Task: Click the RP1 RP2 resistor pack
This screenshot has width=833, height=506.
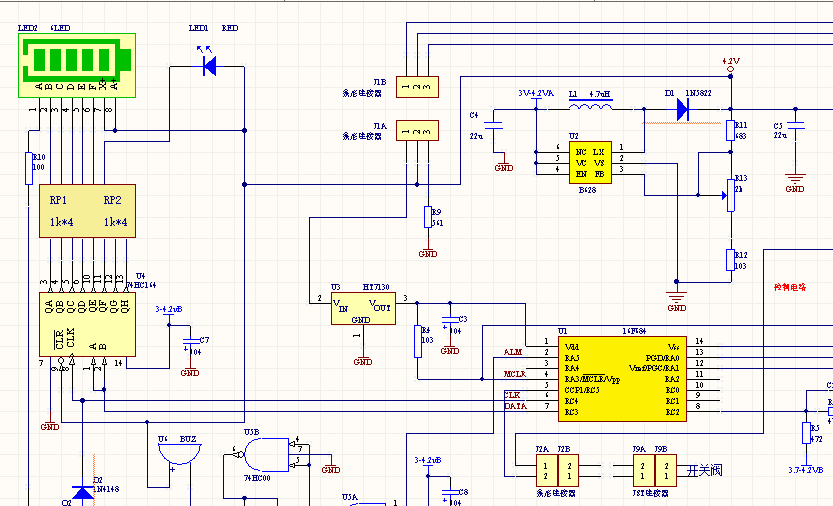Action: (88, 211)
